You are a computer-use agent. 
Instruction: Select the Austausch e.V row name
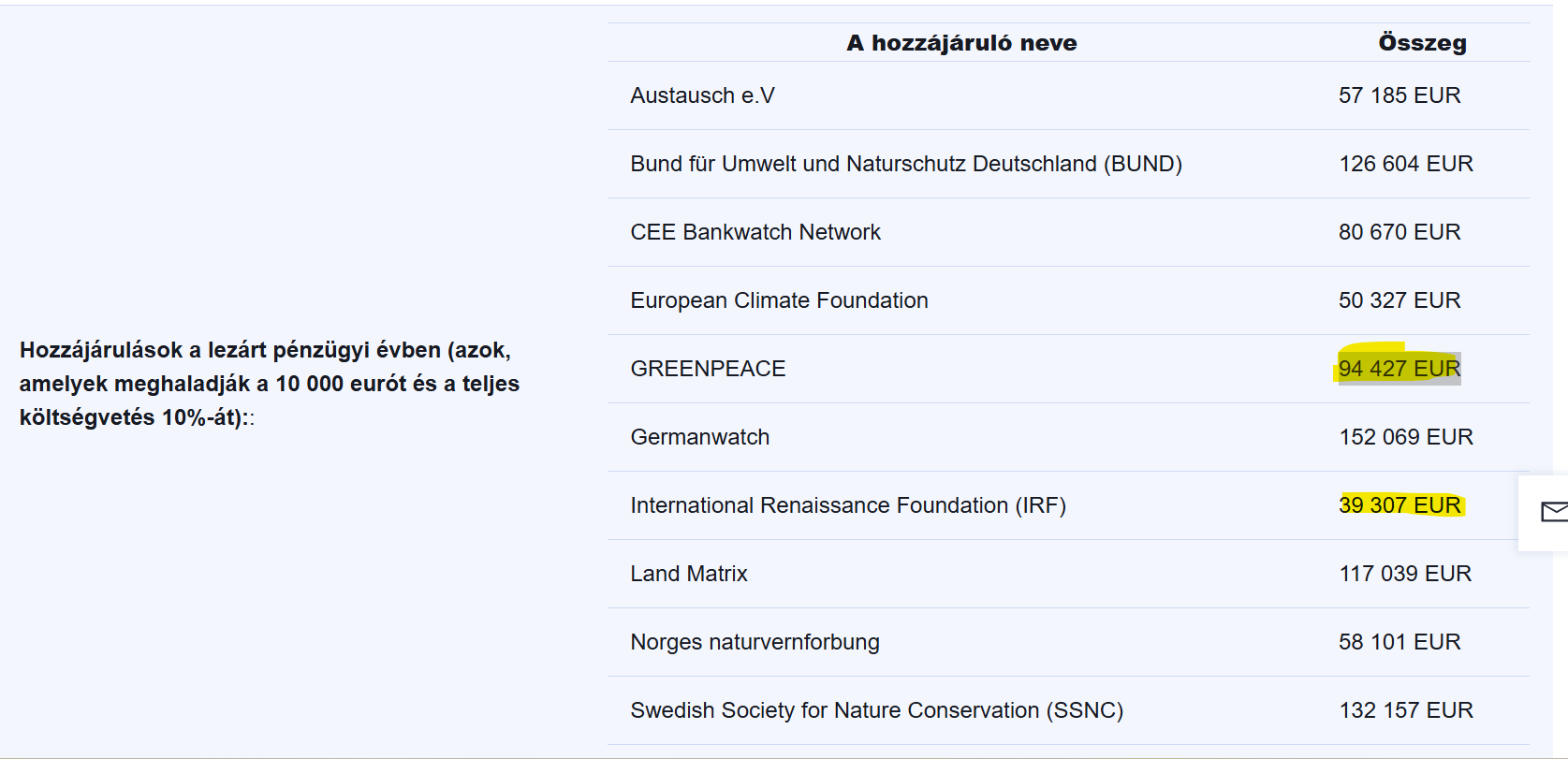tap(702, 95)
